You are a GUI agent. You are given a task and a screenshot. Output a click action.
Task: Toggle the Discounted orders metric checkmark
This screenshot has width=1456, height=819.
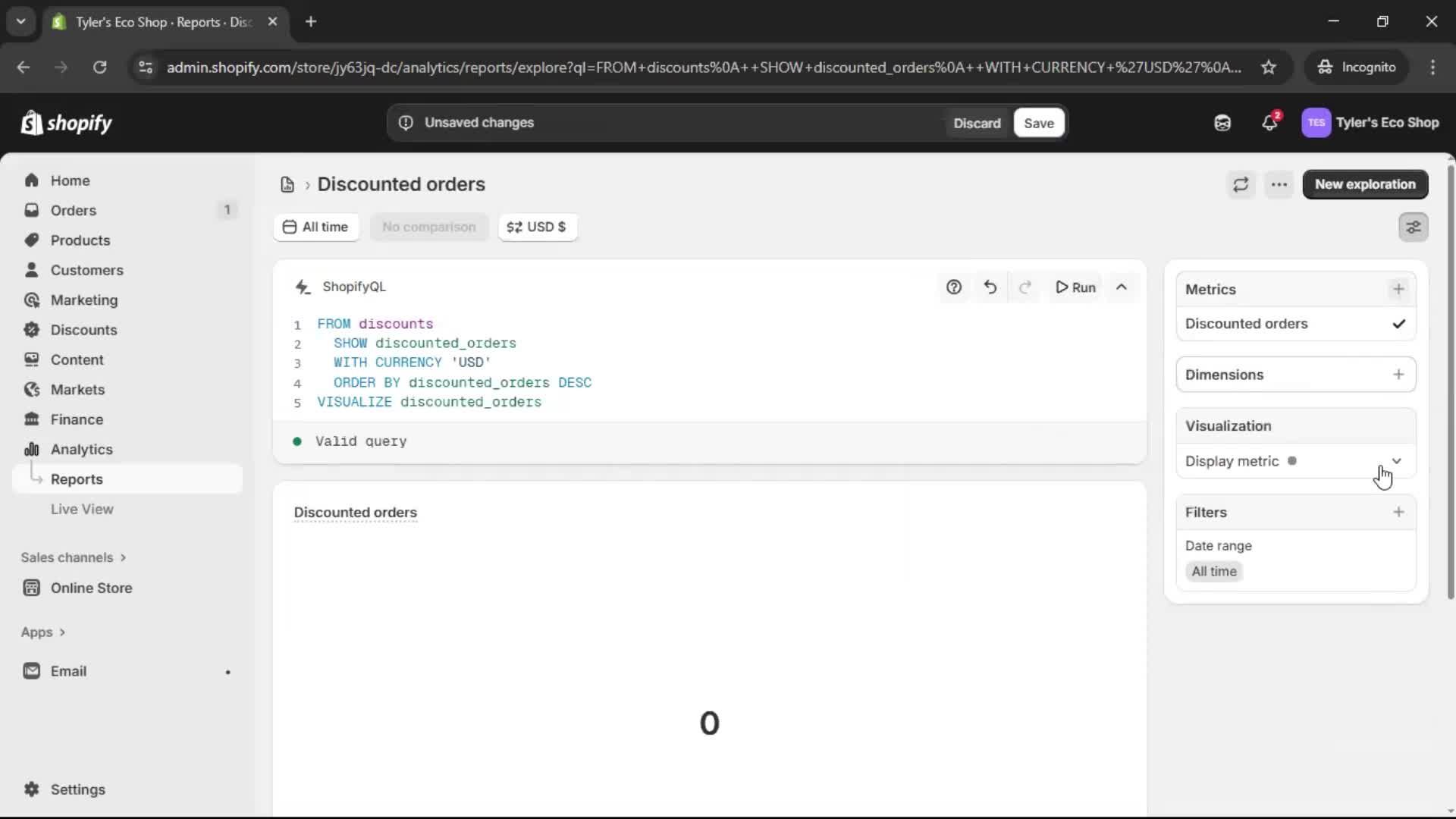tap(1399, 323)
